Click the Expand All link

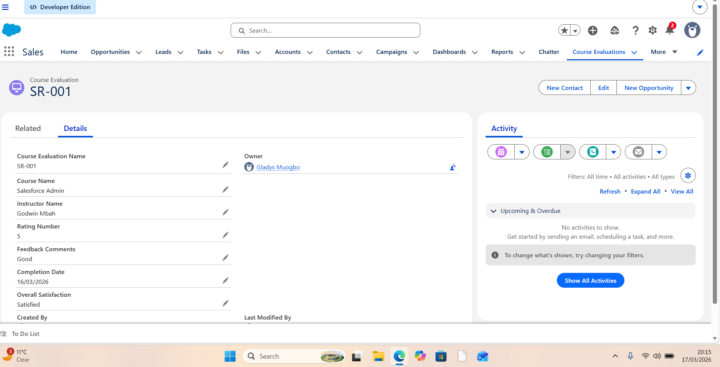pyautogui.click(x=645, y=192)
